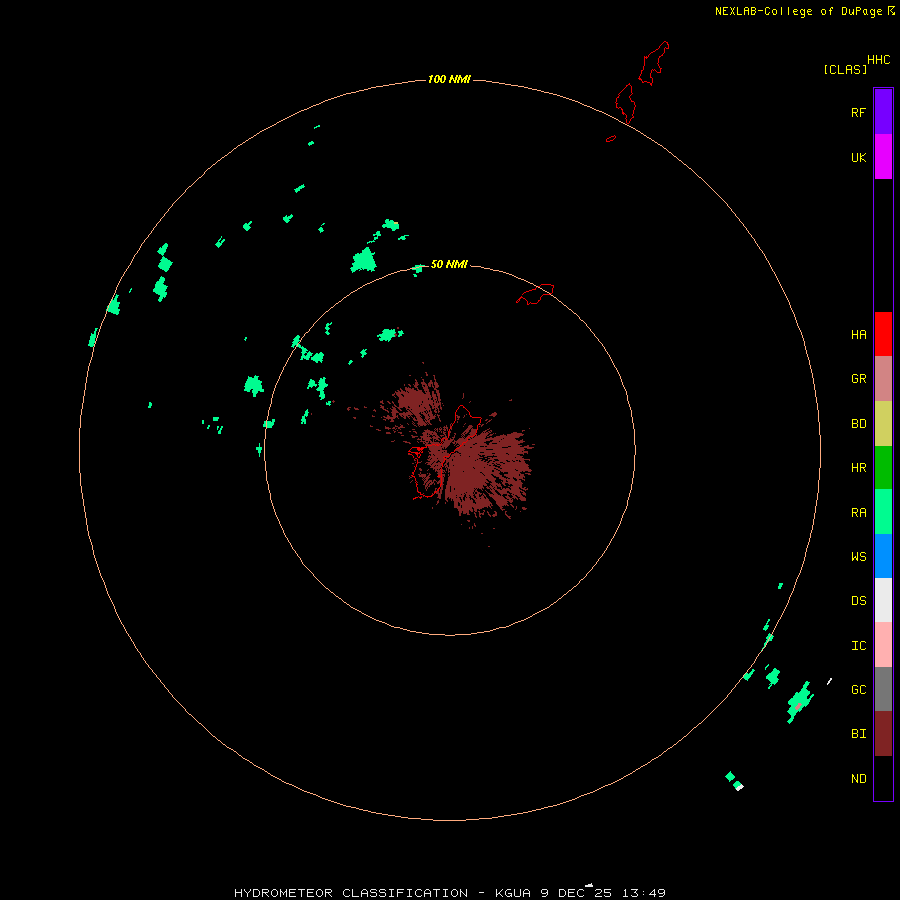Click the KGUA radar site identifier

(514, 893)
